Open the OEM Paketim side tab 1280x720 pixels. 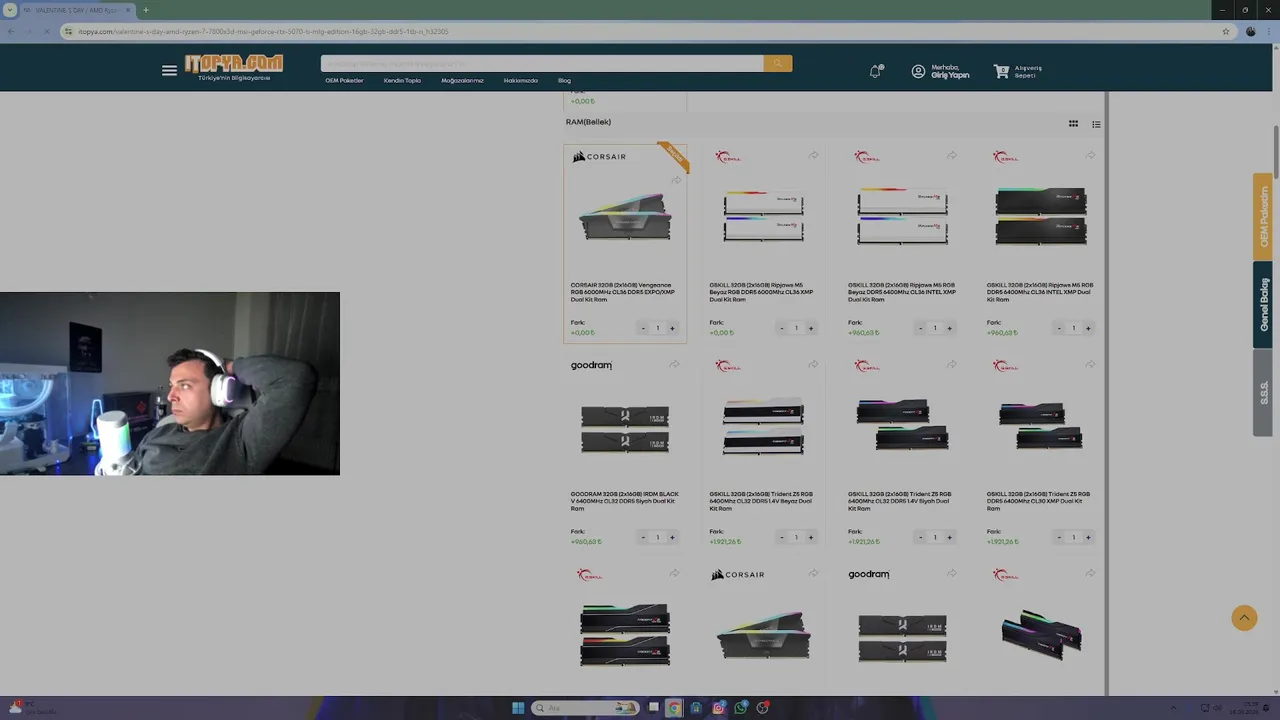(x=1263, y=217)
